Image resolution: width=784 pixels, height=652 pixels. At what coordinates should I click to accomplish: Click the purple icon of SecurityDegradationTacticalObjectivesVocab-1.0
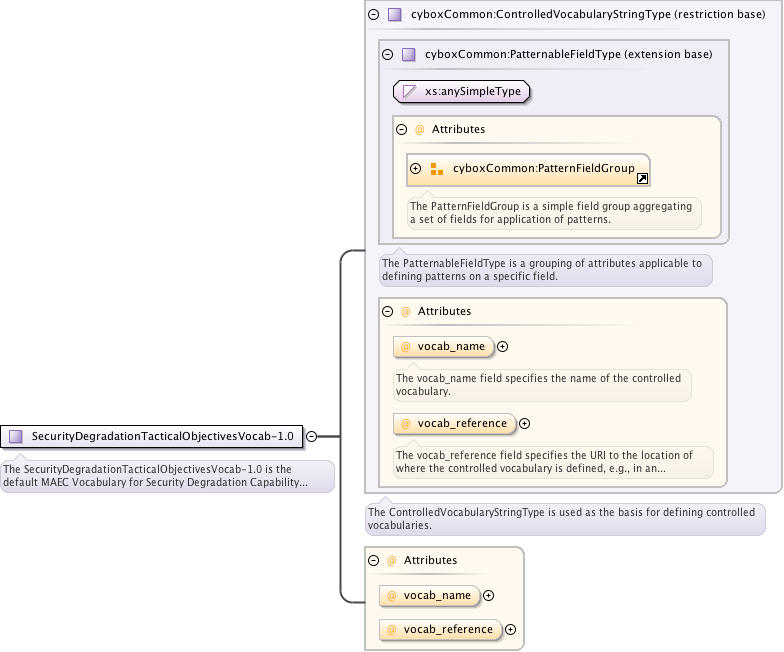pyautogui.click(x=16, y=436)
